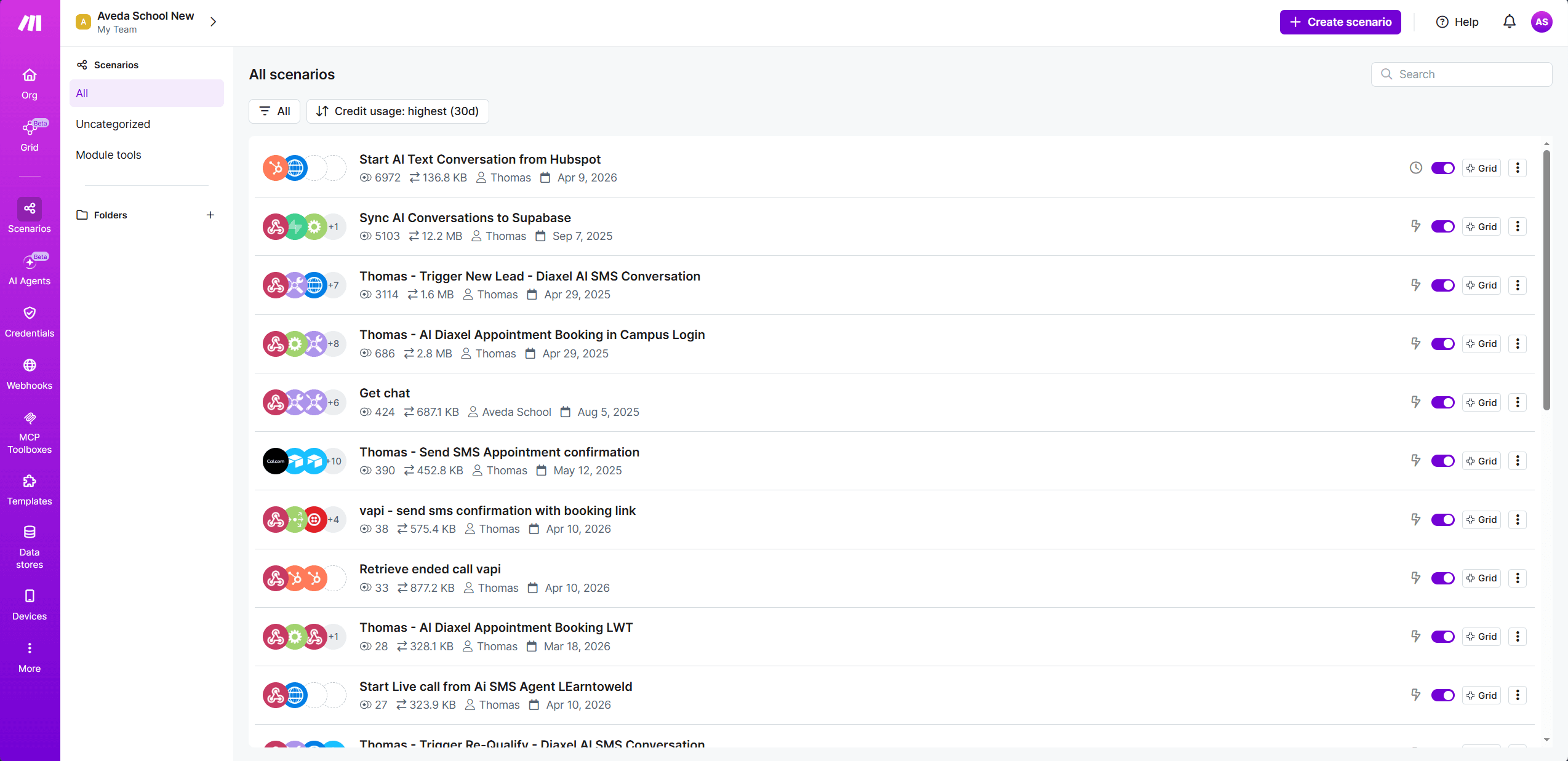Screen dimensions: 1568x761
Task: Select Module tools menu item
Action: click(108, 155)
